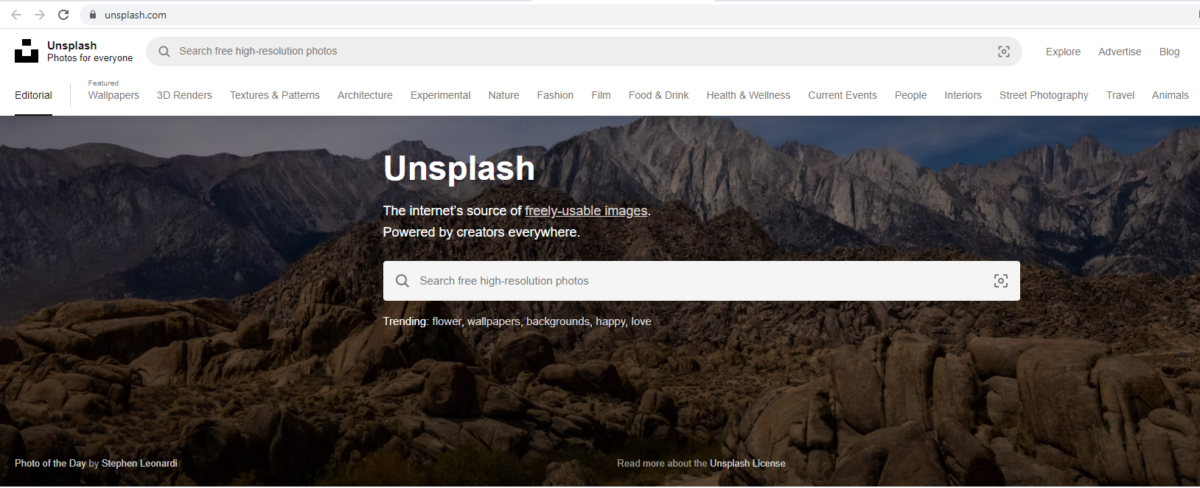
Task: Open the Advertise link
Action: tap(1120, 52)
